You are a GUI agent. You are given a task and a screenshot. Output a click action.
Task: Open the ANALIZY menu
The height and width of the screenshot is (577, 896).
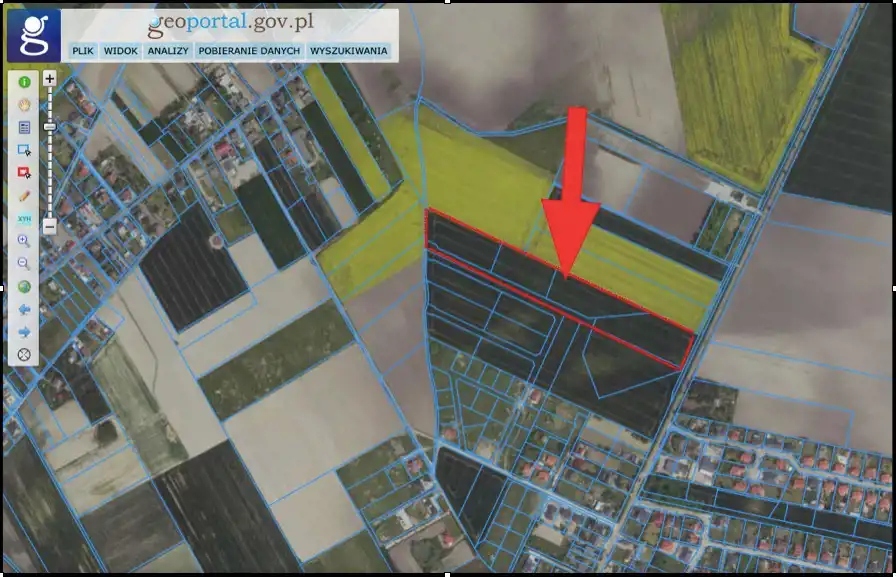tap(167, 51)
